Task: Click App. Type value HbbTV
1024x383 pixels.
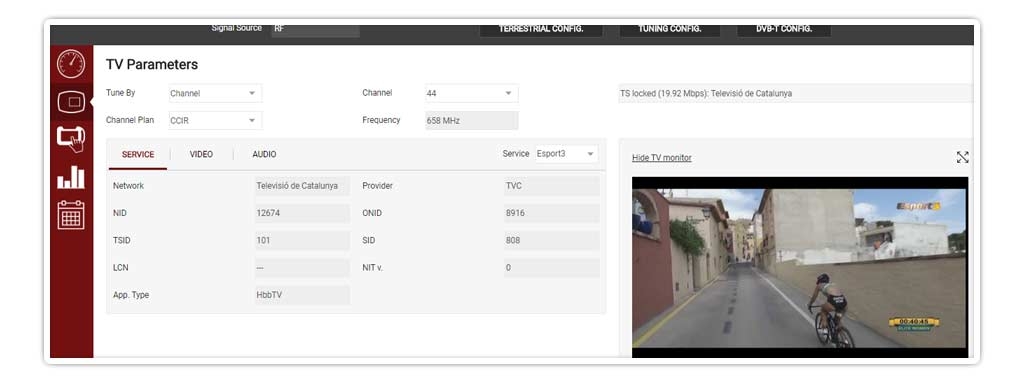Action: (x=302, y=295)
